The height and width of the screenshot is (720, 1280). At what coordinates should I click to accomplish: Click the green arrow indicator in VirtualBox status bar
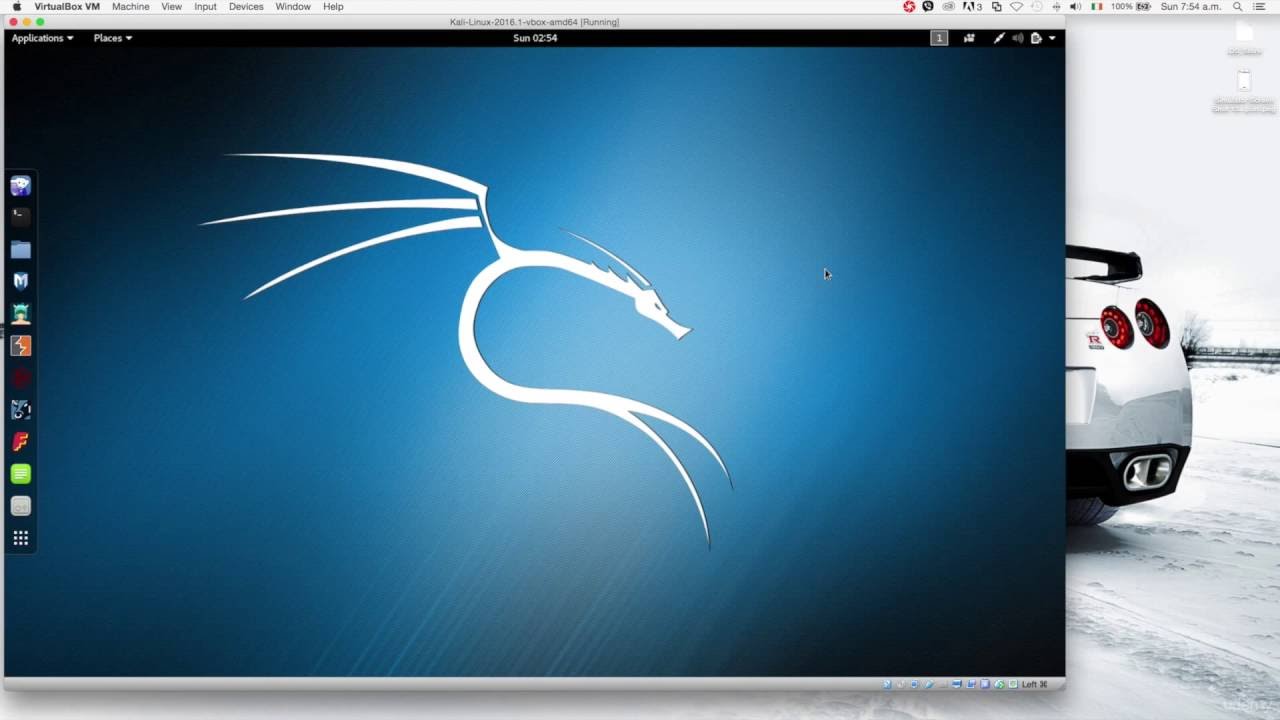pyautogui.click(x=999, y=684)
